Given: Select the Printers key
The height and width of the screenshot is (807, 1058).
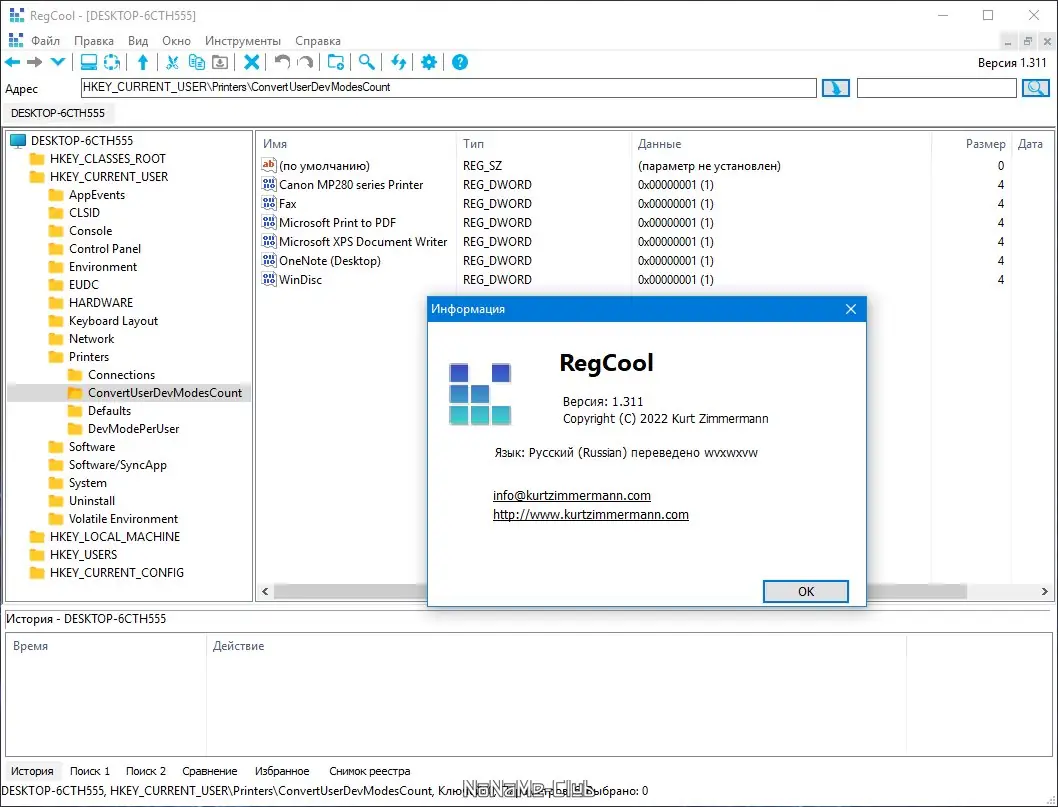Looking at the screenshot, I should [88, 357].
